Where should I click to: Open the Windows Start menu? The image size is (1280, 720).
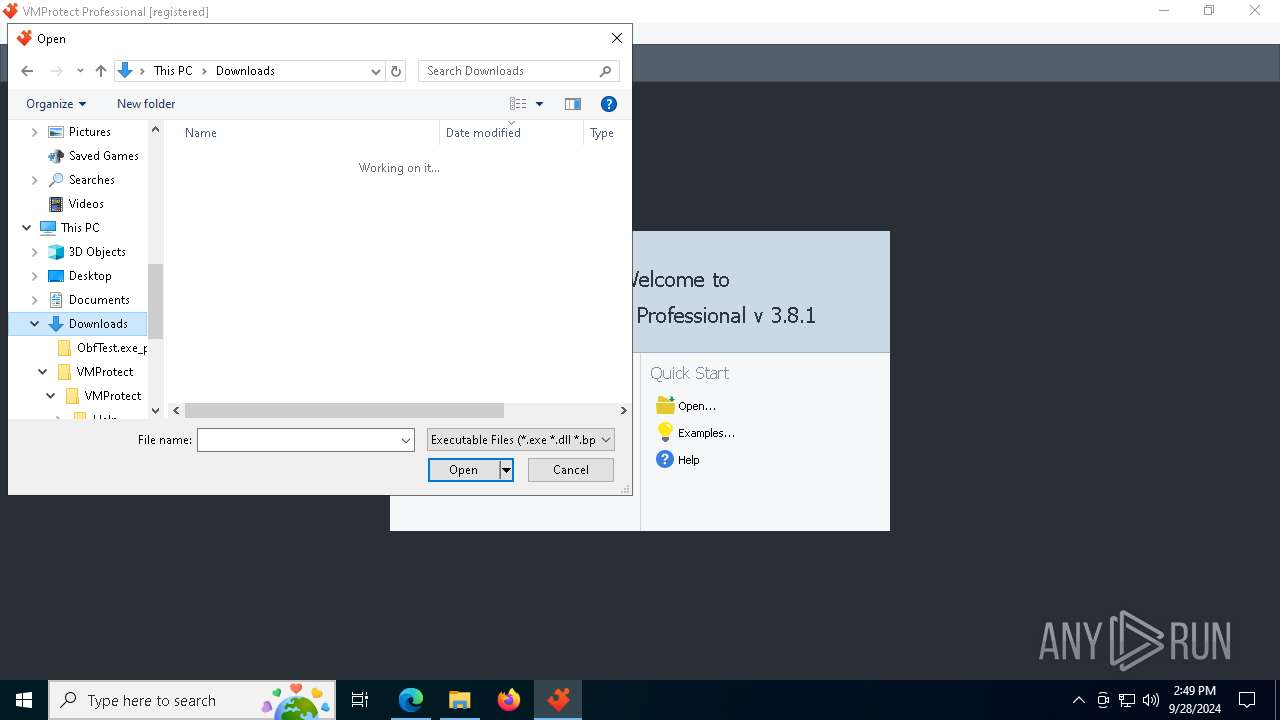point(24,700)
